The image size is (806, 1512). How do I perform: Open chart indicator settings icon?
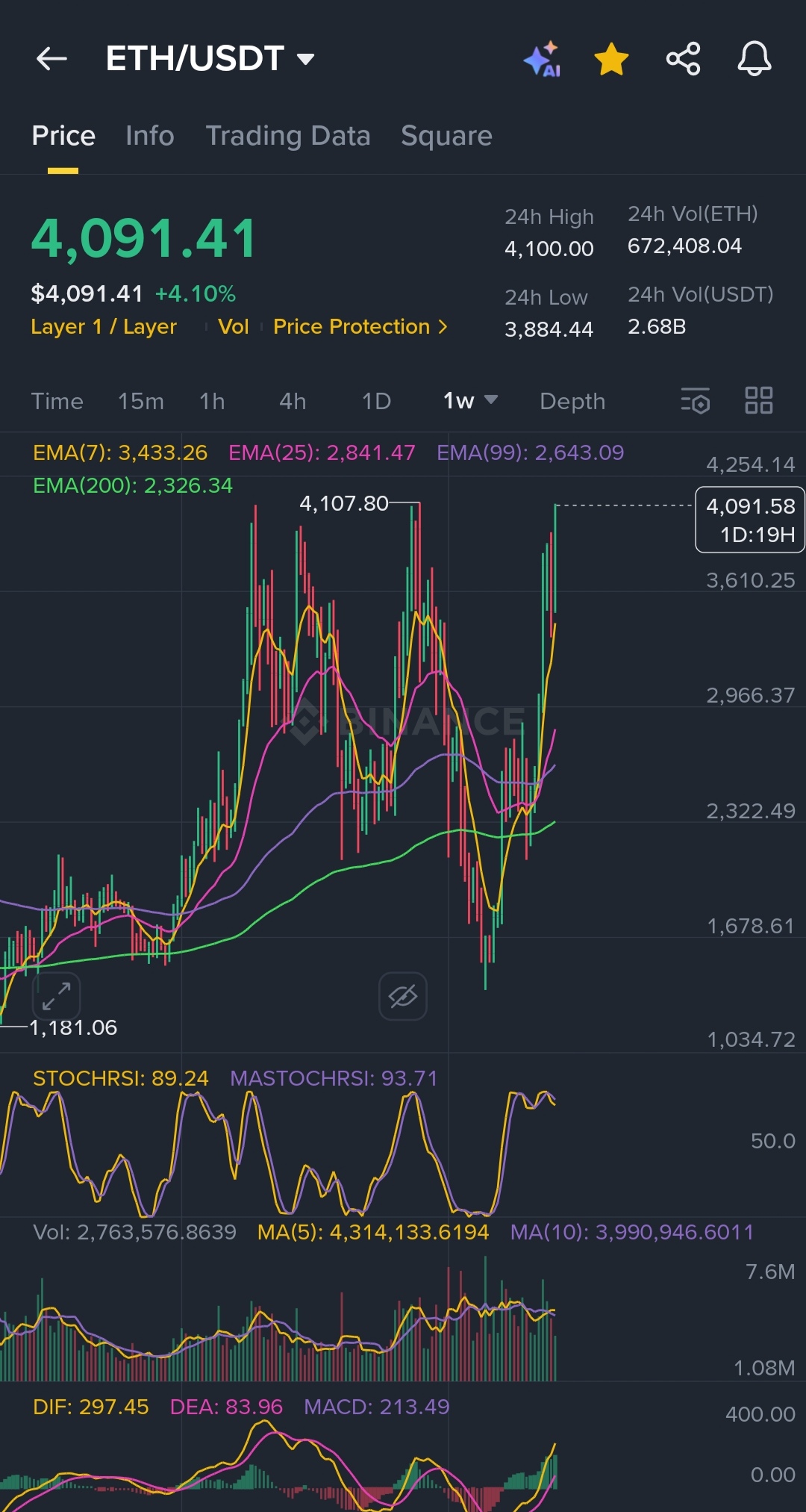tap(696, 401)
